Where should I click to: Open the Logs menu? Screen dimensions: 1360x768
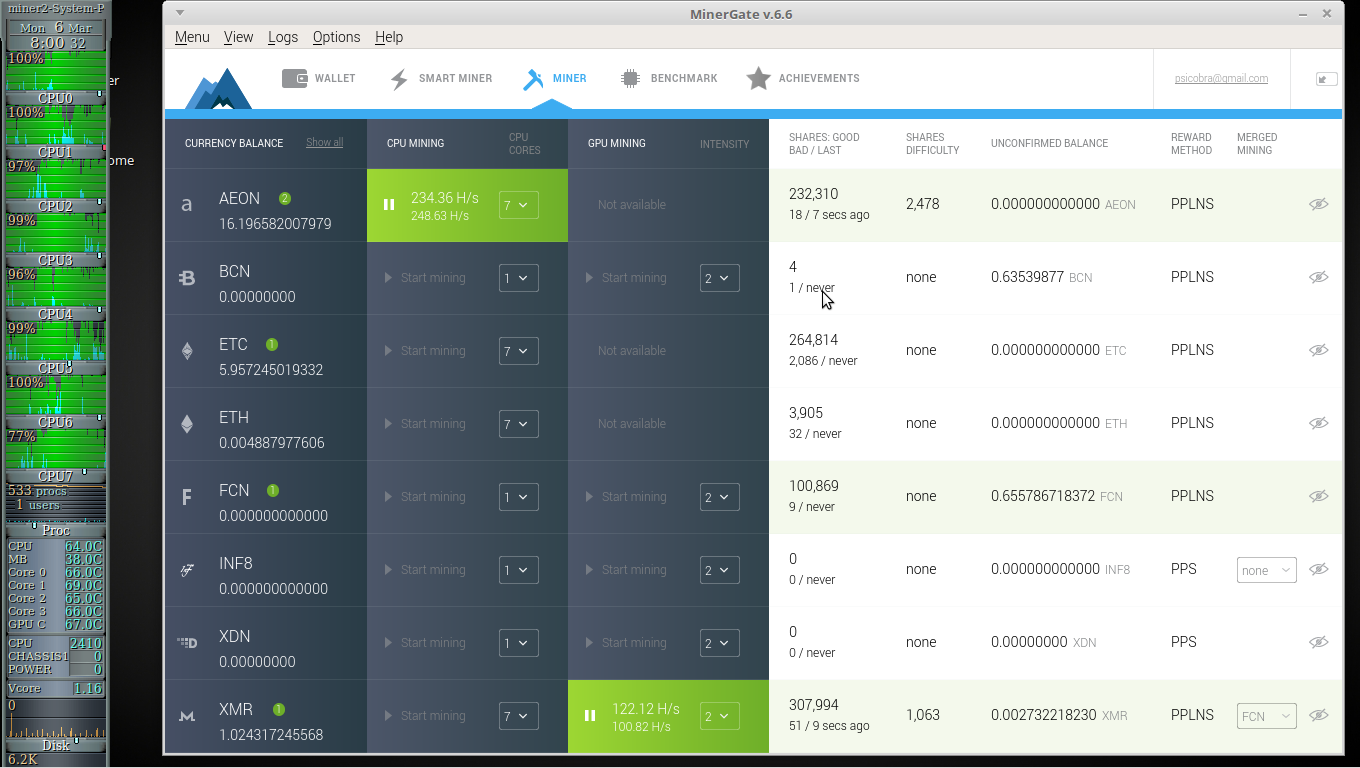283,37
